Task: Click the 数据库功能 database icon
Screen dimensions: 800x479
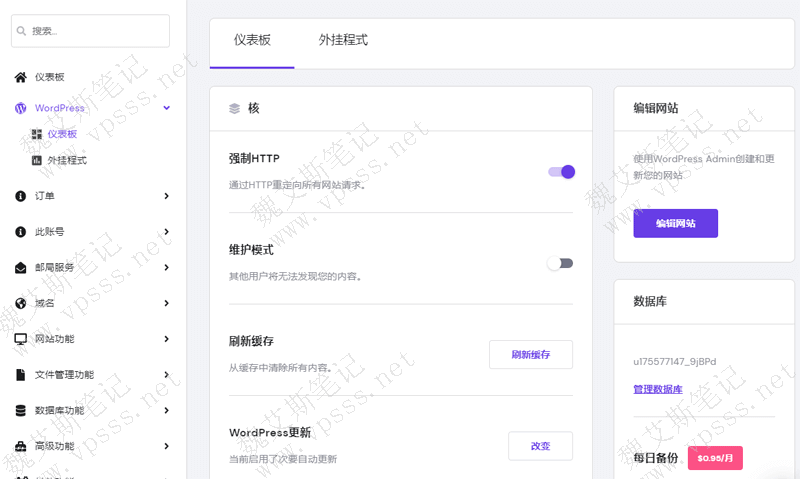Action: (x=20, y=410)
